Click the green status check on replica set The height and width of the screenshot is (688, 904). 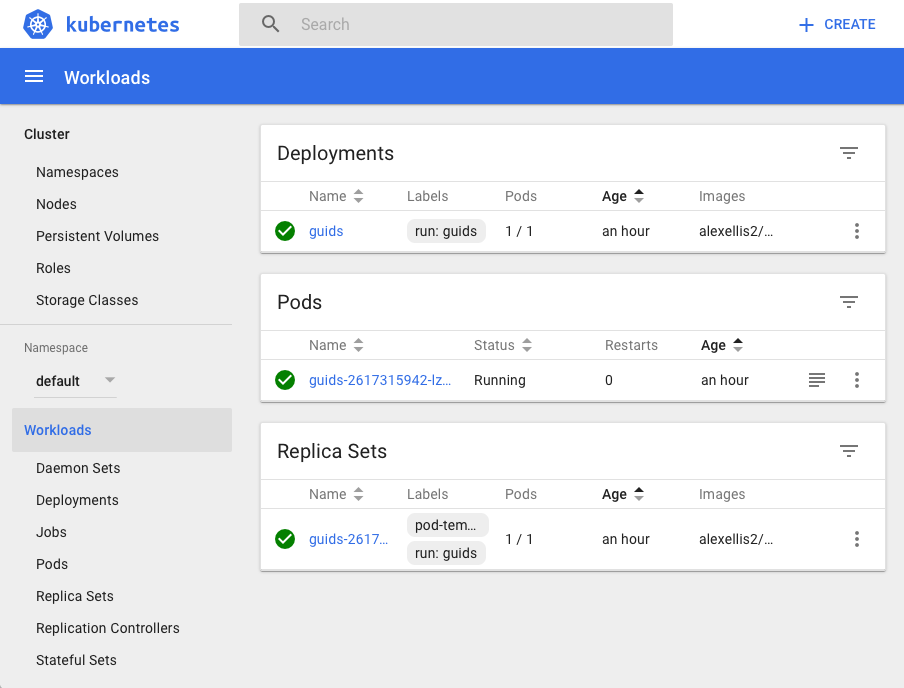pyautogui.click(x=284, y=539)
